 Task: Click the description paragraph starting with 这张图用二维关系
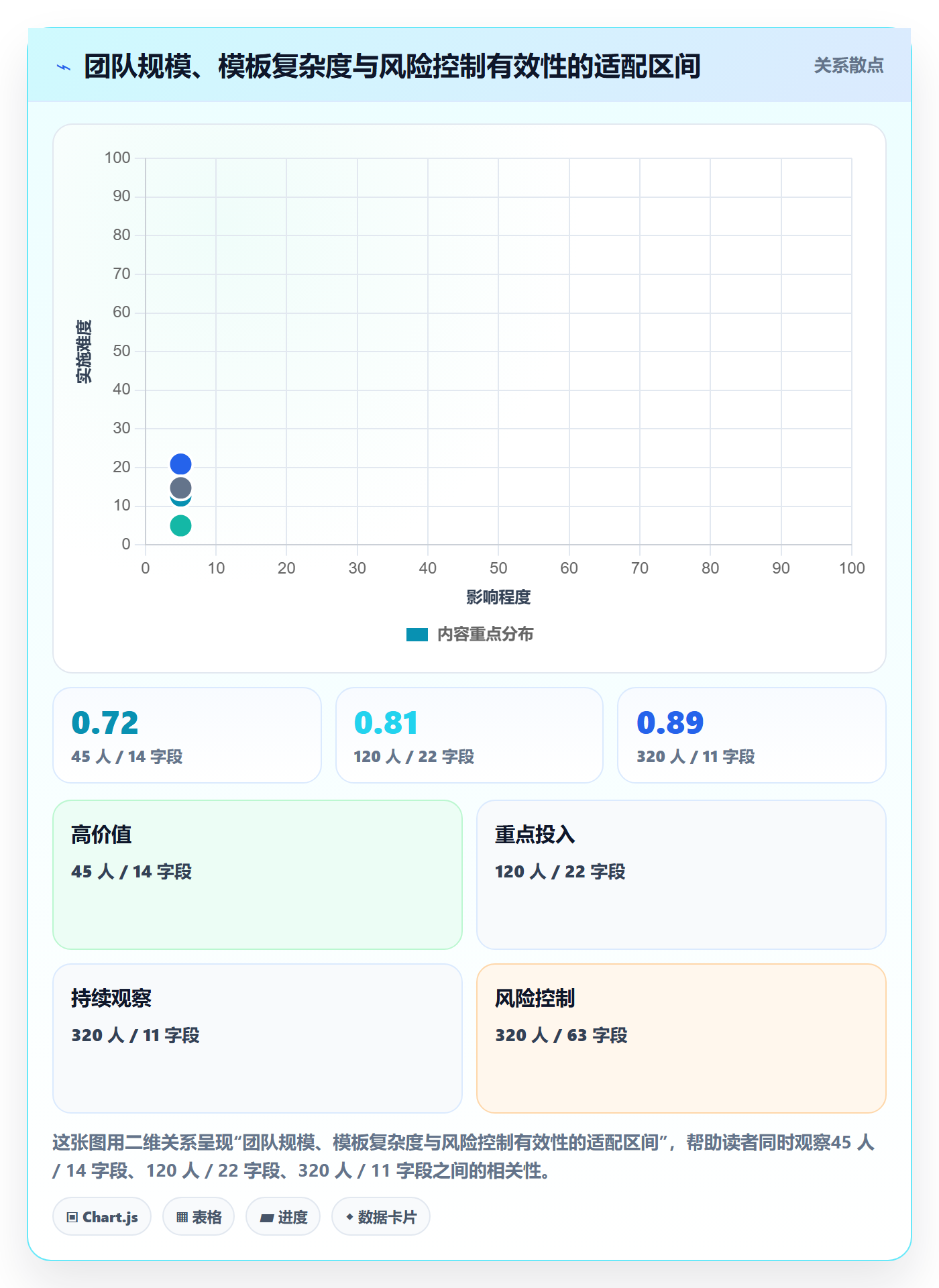tap(464, 1157)
